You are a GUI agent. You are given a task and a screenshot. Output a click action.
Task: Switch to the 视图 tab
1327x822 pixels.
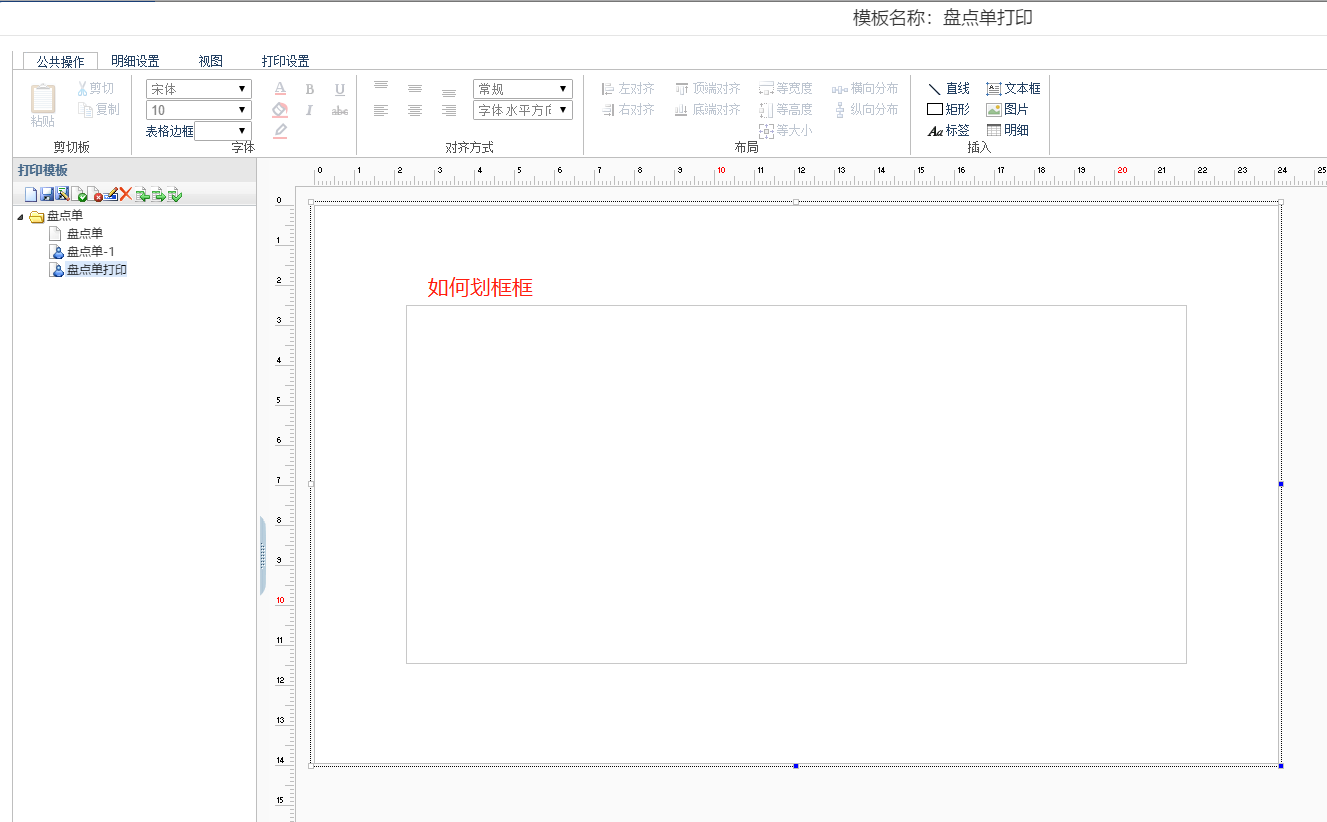point(210,61)
